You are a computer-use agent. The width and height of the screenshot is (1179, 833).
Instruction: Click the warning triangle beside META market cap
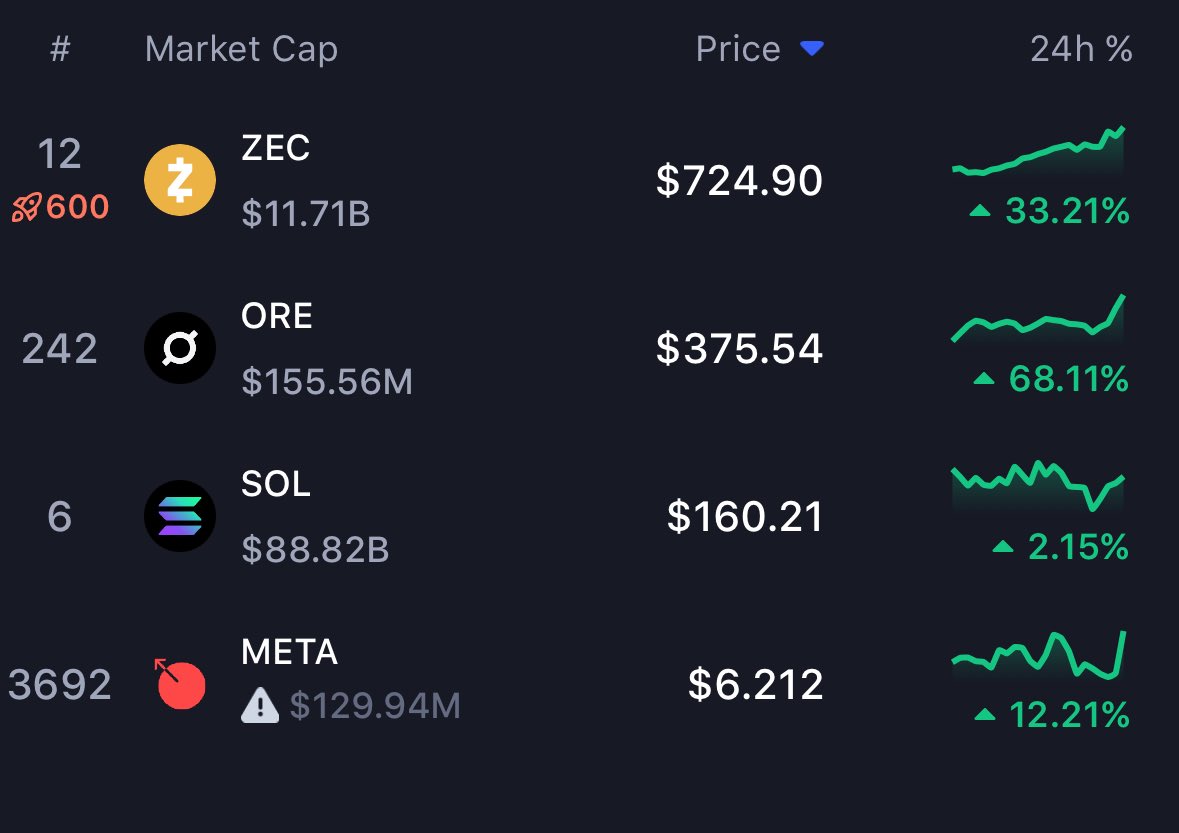[260, 706]
